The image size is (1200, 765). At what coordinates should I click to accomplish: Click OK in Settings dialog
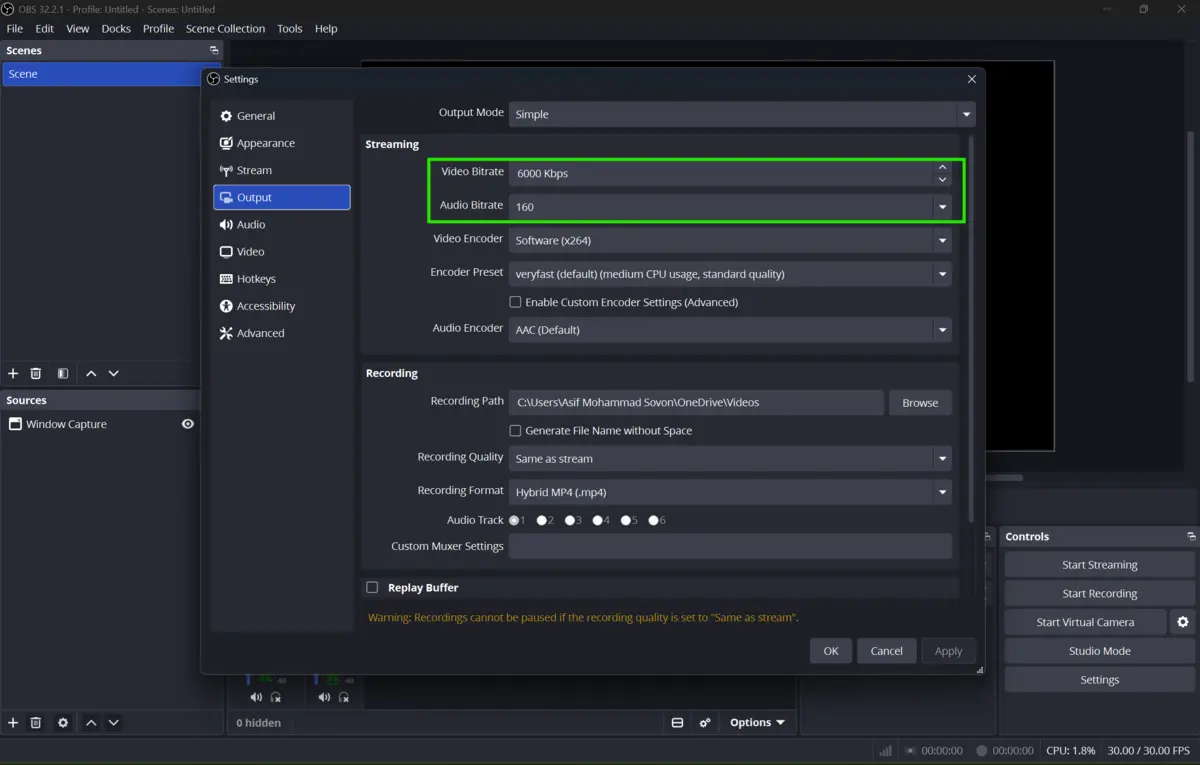831,651
